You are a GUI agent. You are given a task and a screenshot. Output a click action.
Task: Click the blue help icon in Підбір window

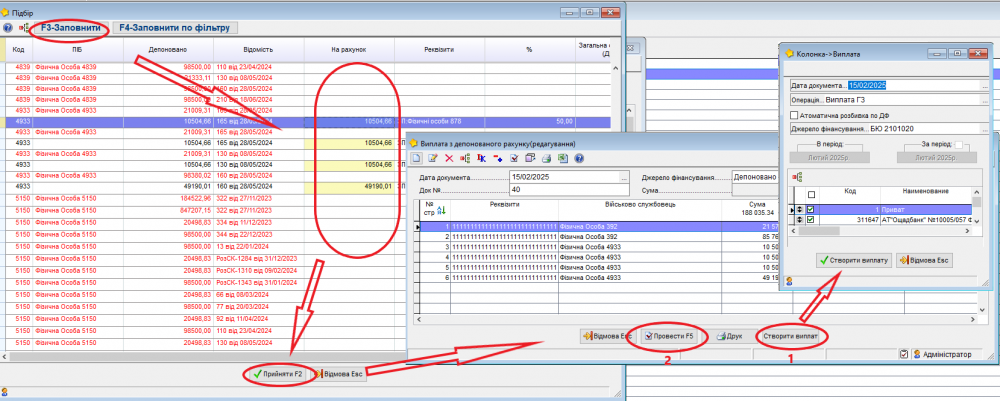9,28
